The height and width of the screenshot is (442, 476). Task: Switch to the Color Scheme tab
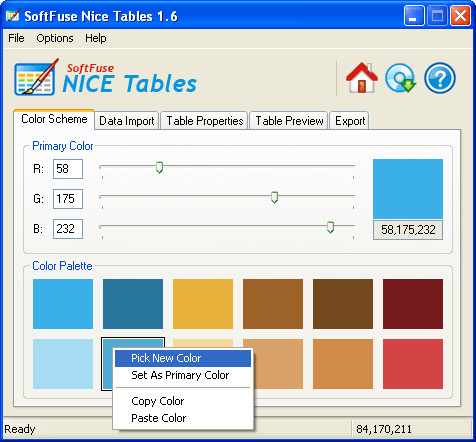click(54, 119)
